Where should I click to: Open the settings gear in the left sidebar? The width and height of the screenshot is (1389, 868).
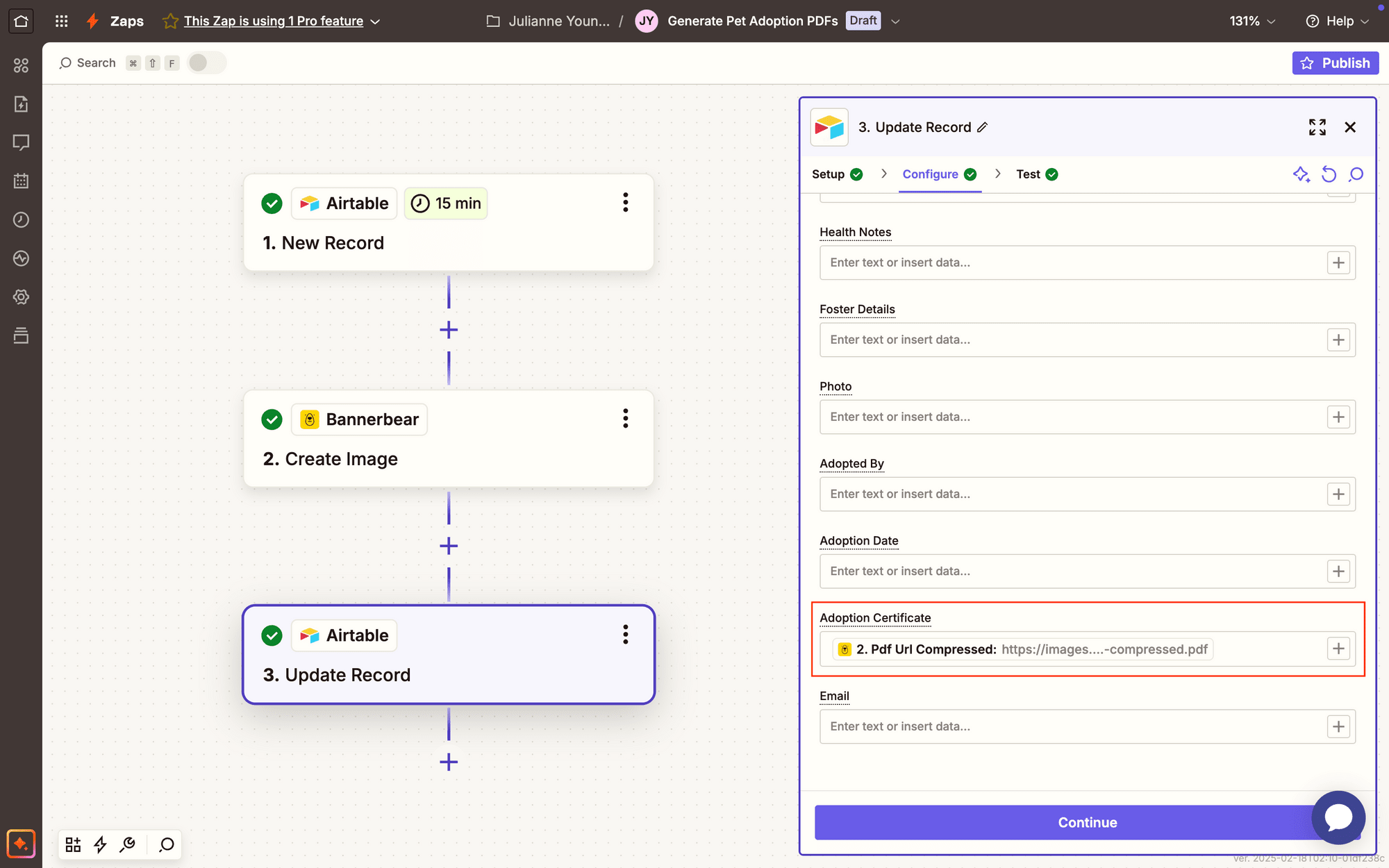pyautogui.click(x=21, y=297)
